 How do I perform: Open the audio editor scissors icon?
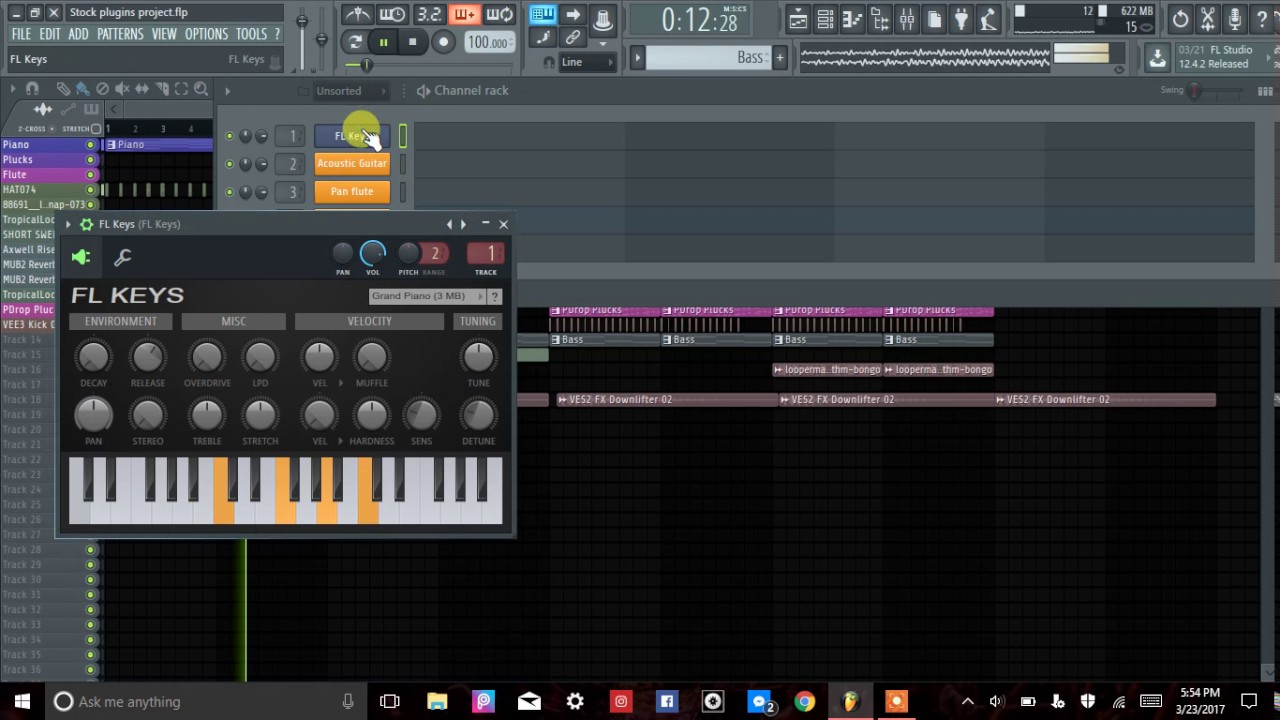(1207, 19)
